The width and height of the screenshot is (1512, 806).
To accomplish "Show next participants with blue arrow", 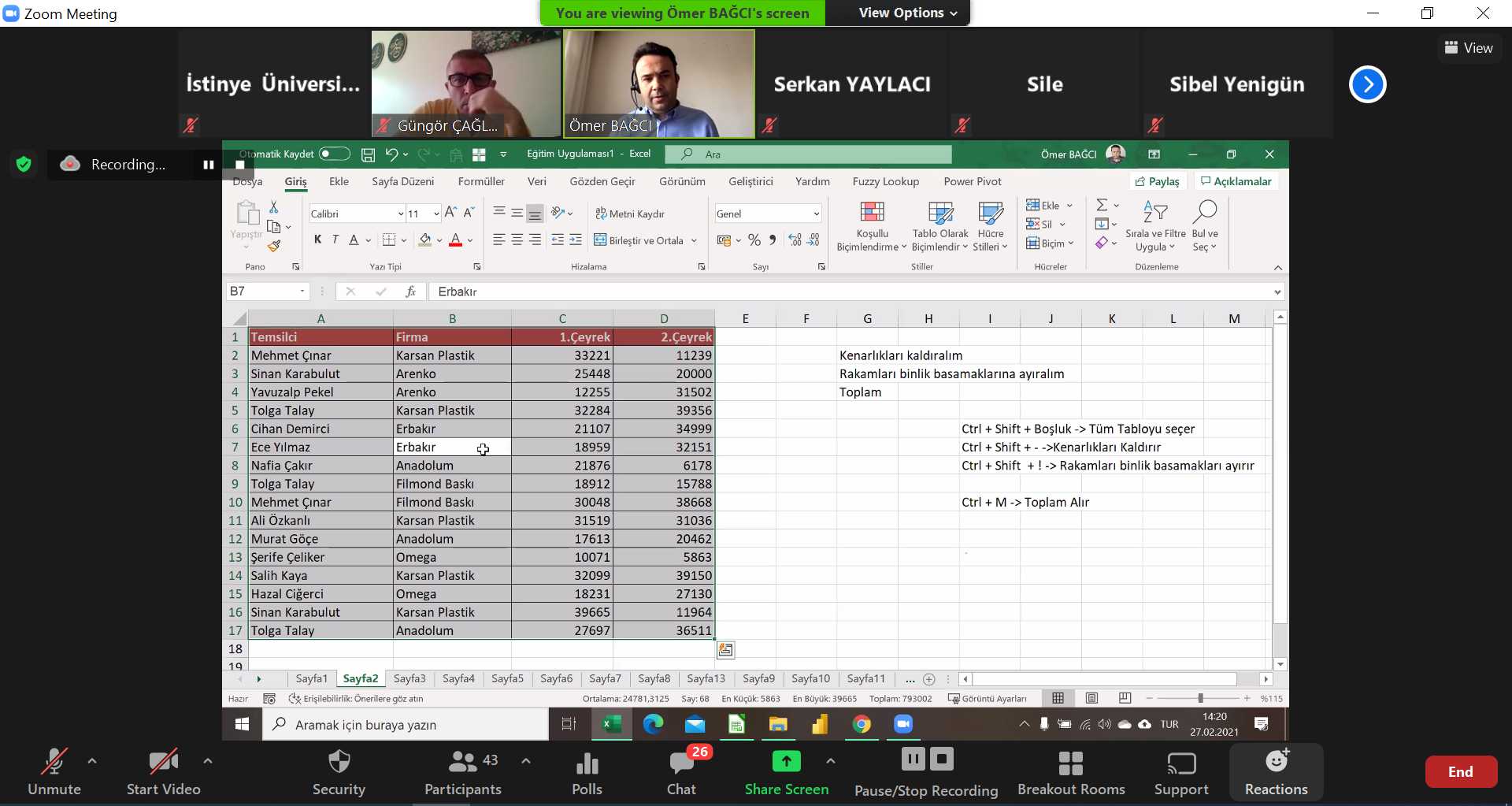I will (x=1367, y=84).
